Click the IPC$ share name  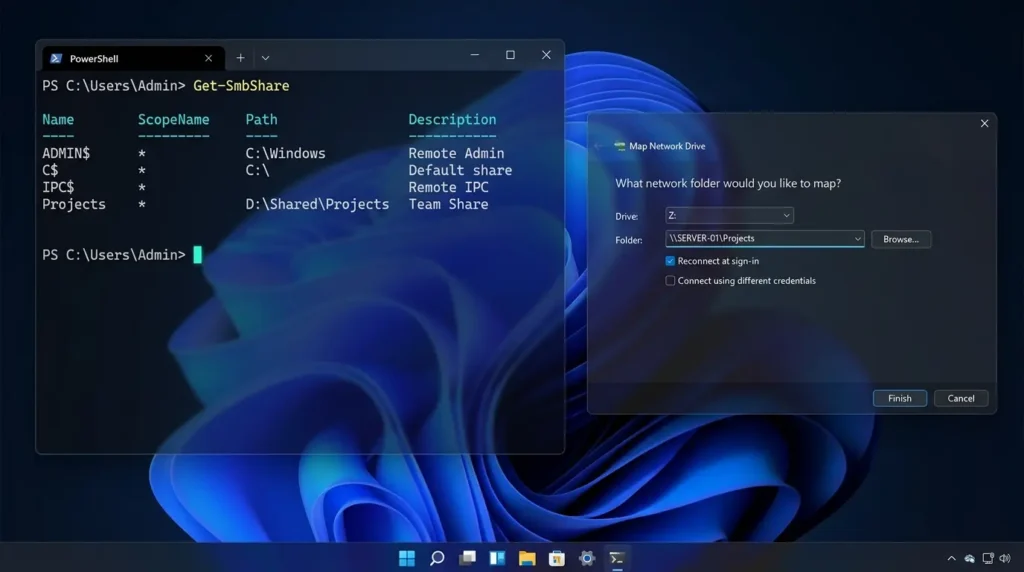click(58, 187)
